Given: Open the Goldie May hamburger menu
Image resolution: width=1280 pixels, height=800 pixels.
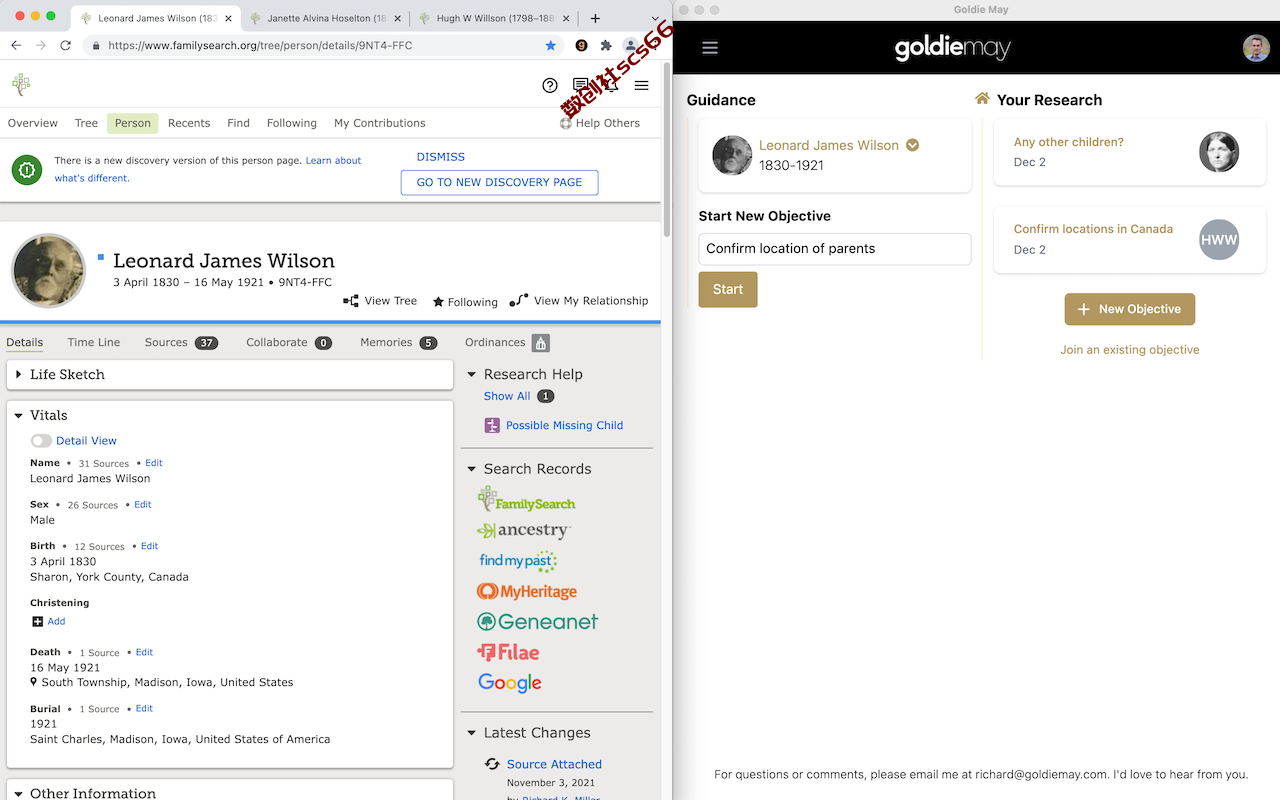Looking at the screenshot, I should point(710,48).
